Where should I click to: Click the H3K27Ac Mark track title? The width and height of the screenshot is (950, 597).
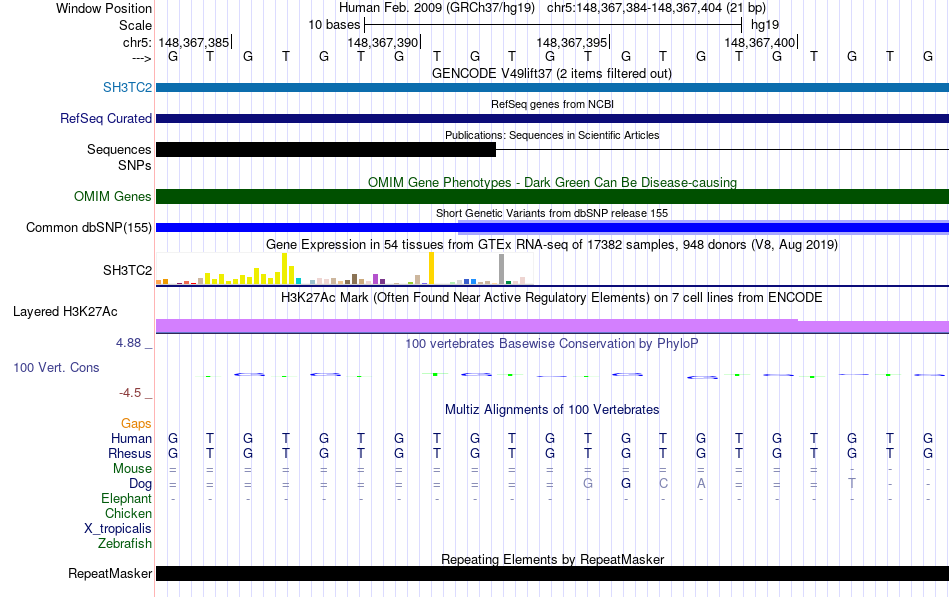pyautogui.click(x=552, y=298)
